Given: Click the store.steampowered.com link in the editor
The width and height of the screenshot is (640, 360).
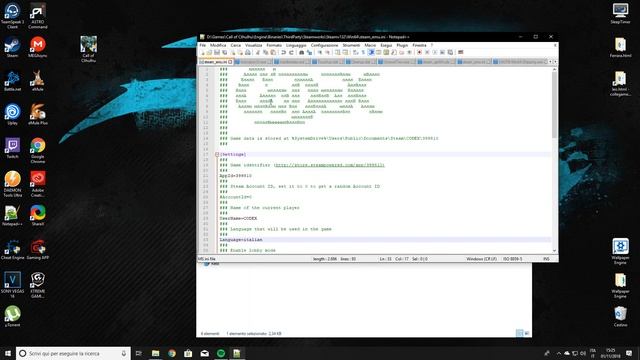Looking at the screenshot, I should pos(329,165).
